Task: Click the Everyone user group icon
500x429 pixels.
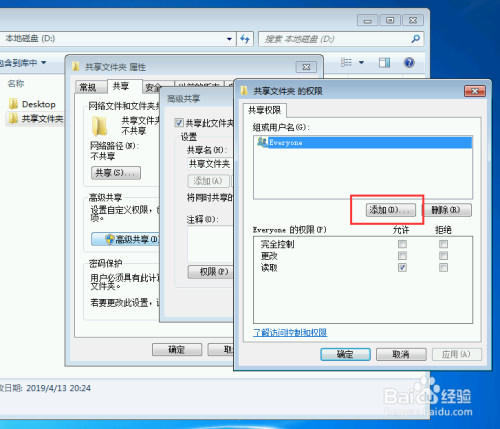Action: point(262,142)
